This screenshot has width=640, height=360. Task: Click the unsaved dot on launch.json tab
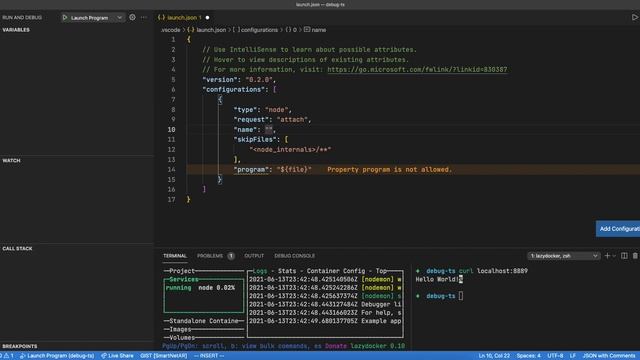[207, 18]
